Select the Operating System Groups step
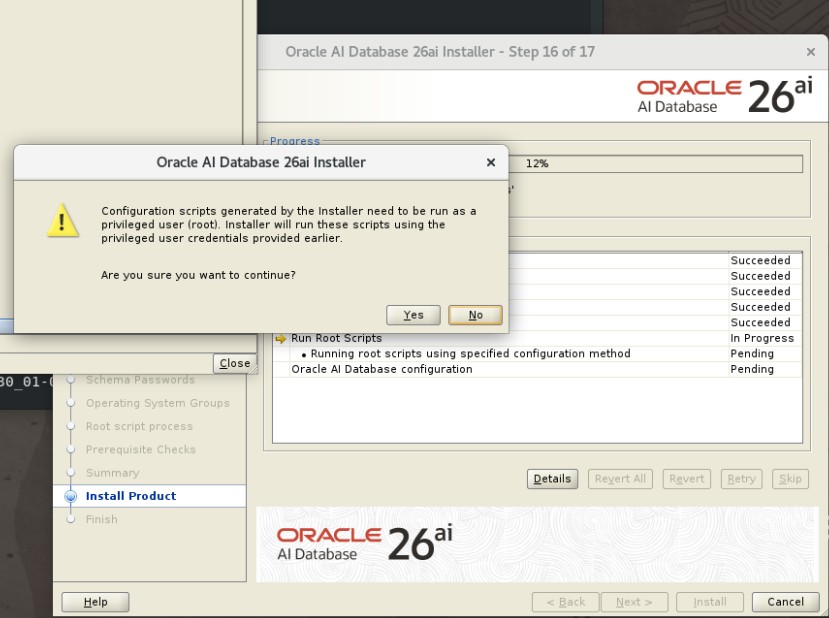Image resolution: width=829 pixels, height=618 pixels. (158, 403)
